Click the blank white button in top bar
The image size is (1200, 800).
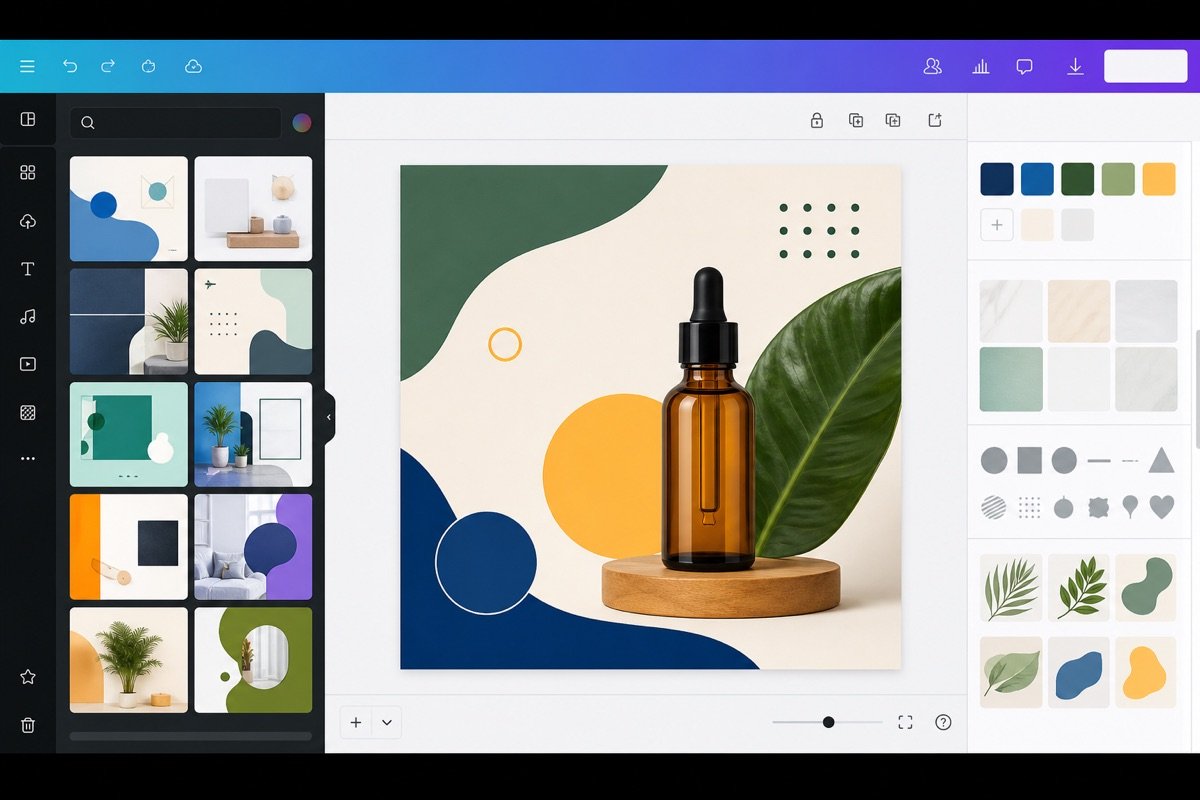tap(1145, 66)
